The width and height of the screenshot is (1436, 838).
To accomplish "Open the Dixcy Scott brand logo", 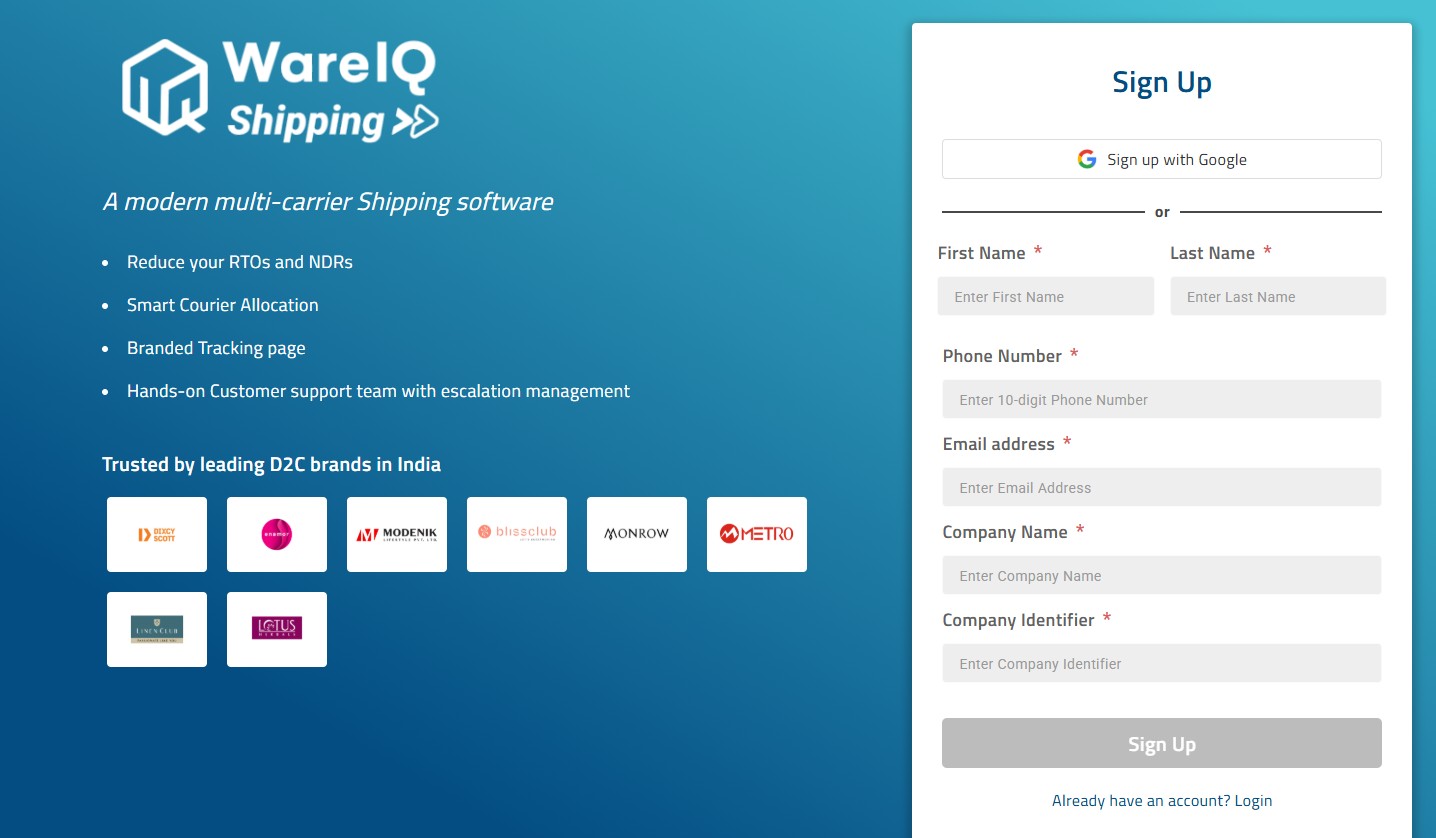I will click(x=157, y=534).
